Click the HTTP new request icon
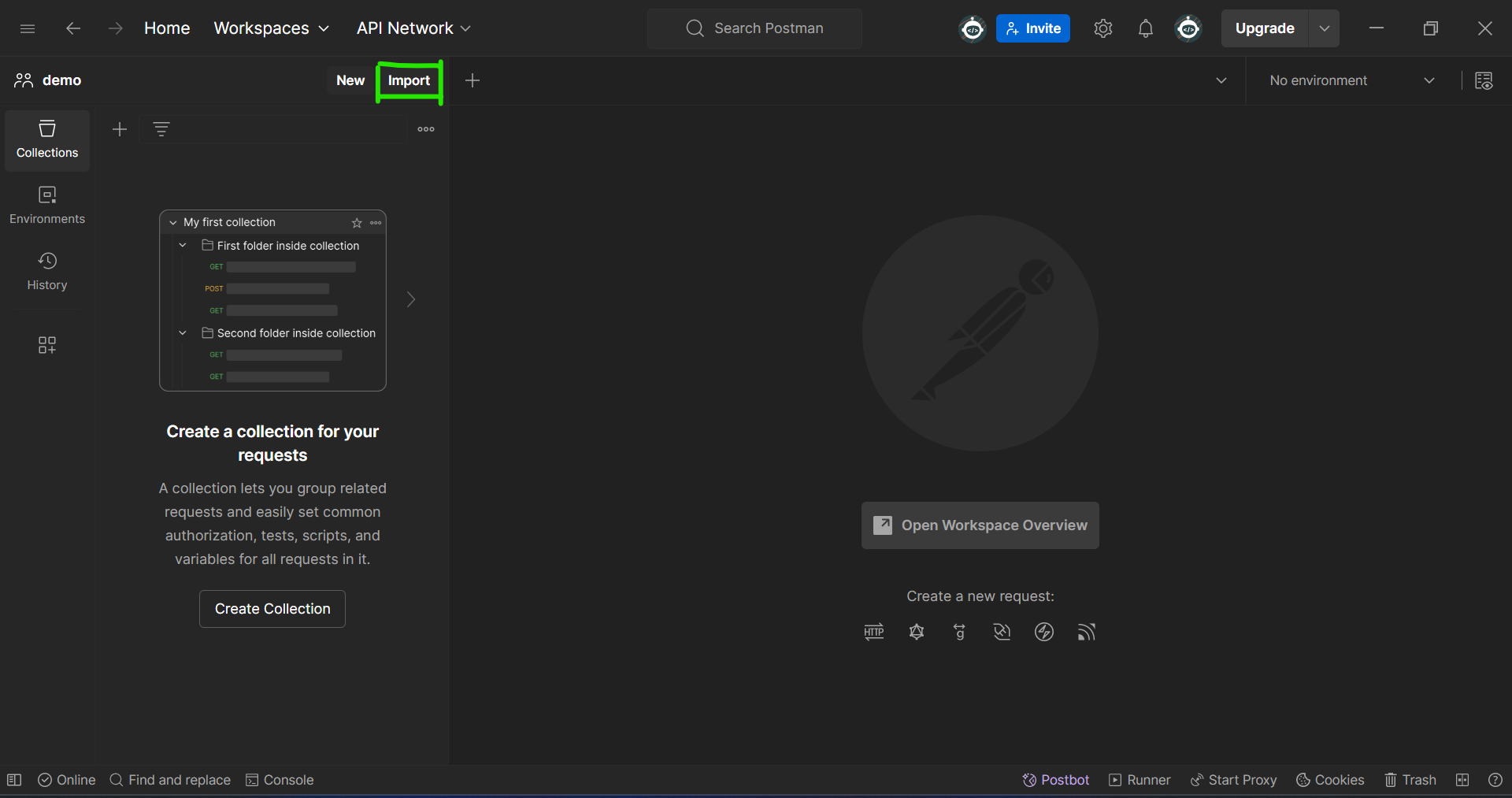 click(x=873, y=632)
